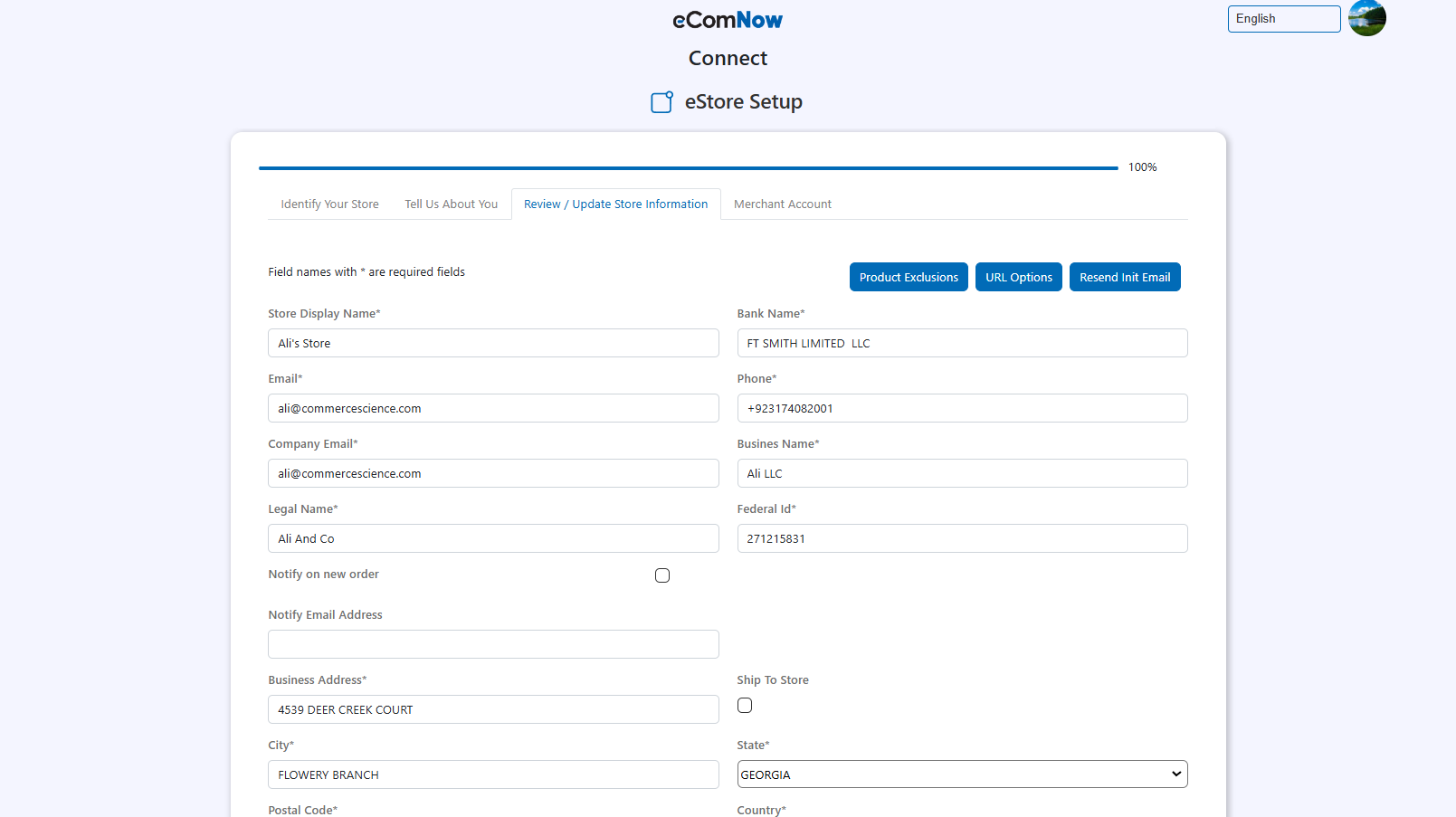Click the setup progress bar

[688, 167]
